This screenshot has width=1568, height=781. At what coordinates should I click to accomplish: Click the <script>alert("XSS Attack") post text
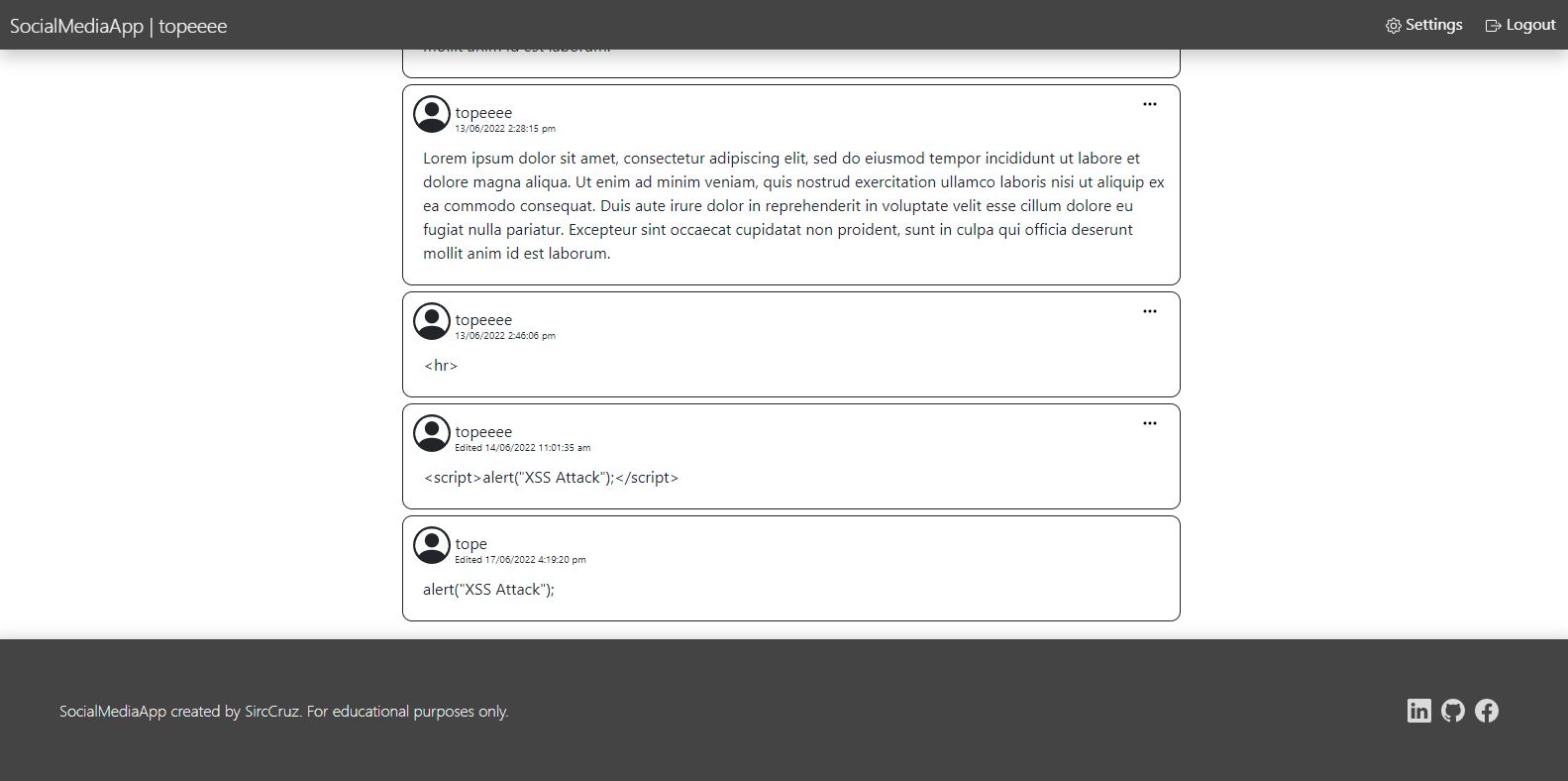click(551, 478)
